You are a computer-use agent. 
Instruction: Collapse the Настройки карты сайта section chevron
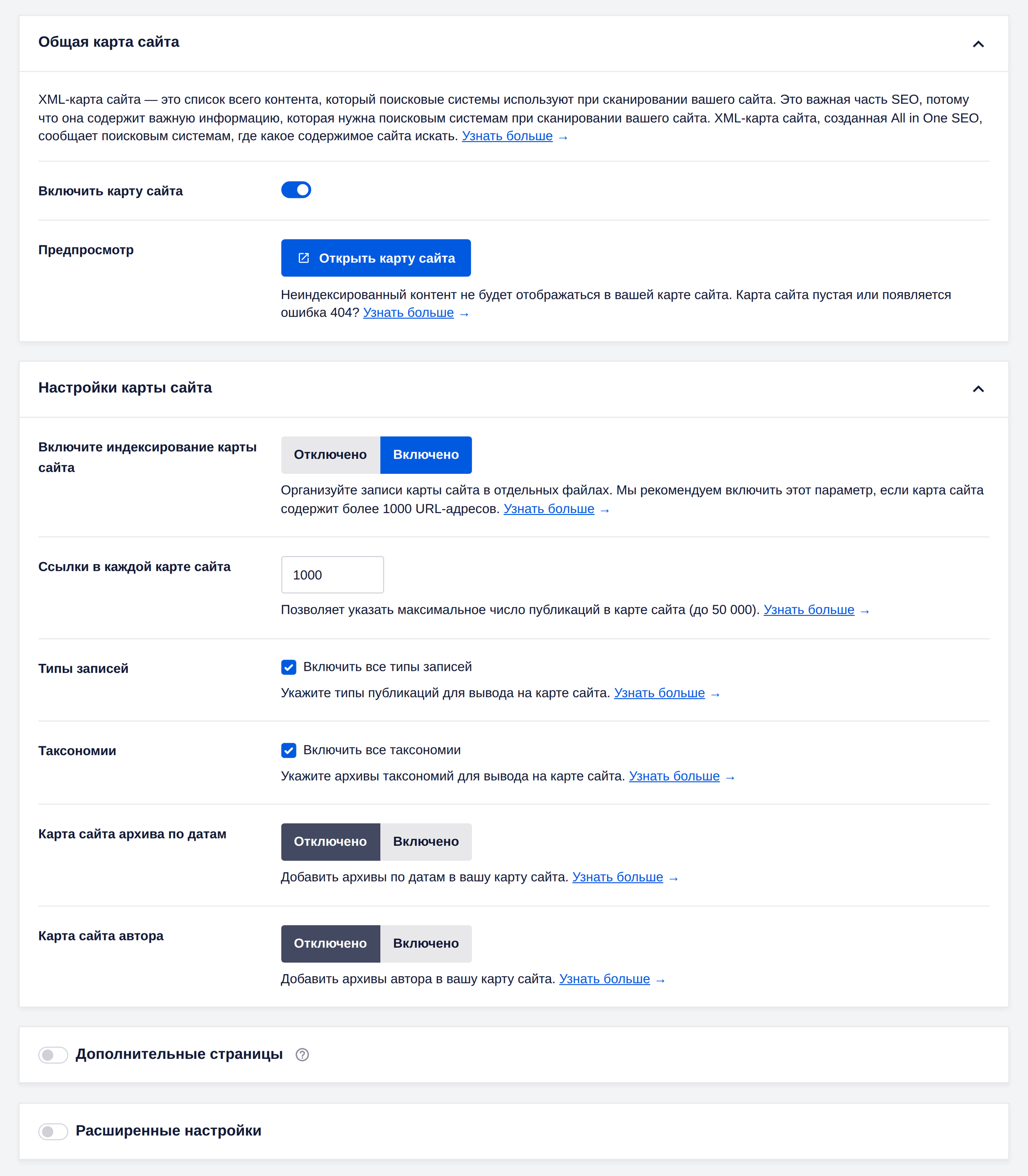978,389
